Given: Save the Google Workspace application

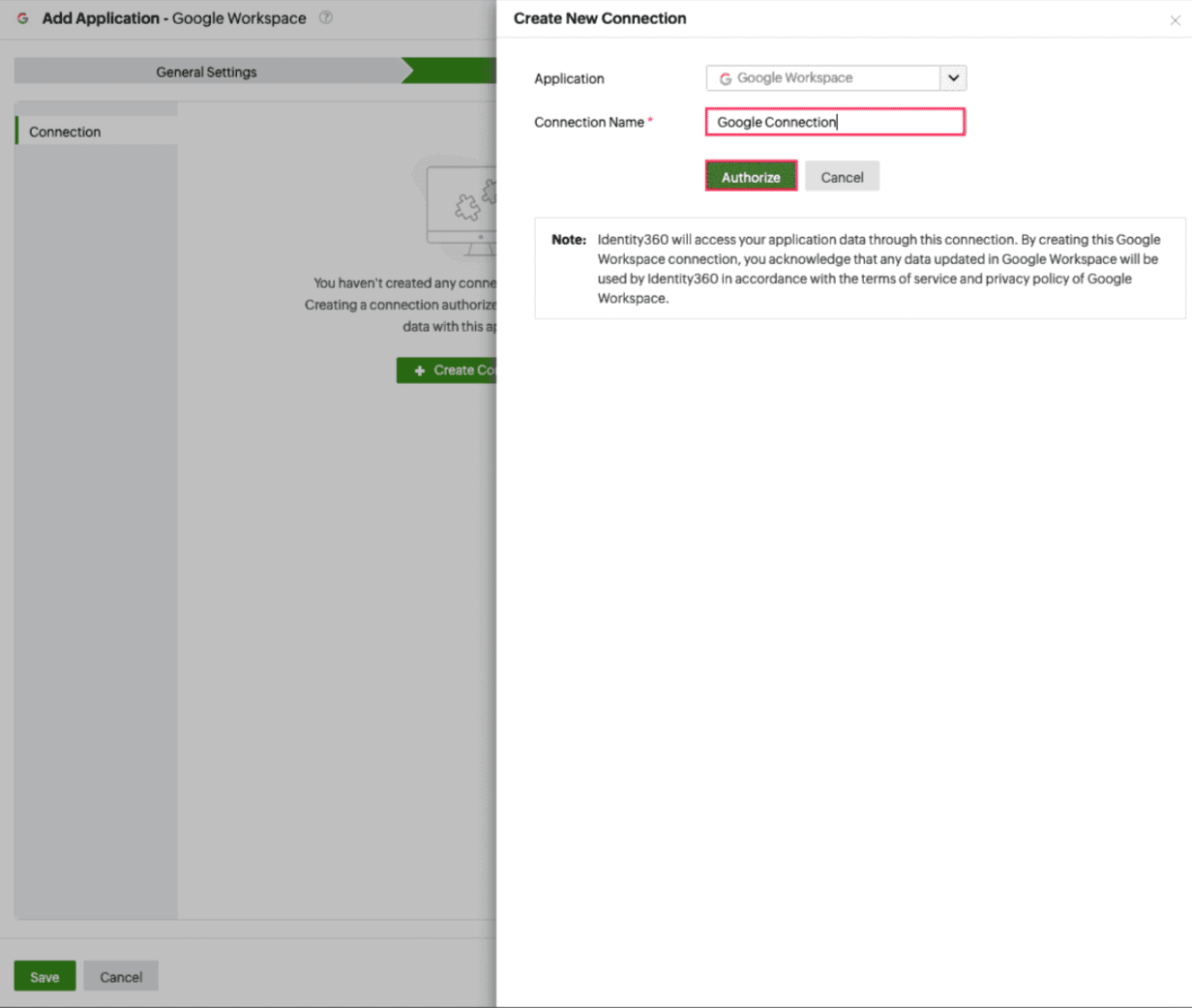Looking at the screenshot, I should click(x=45, y=976).
